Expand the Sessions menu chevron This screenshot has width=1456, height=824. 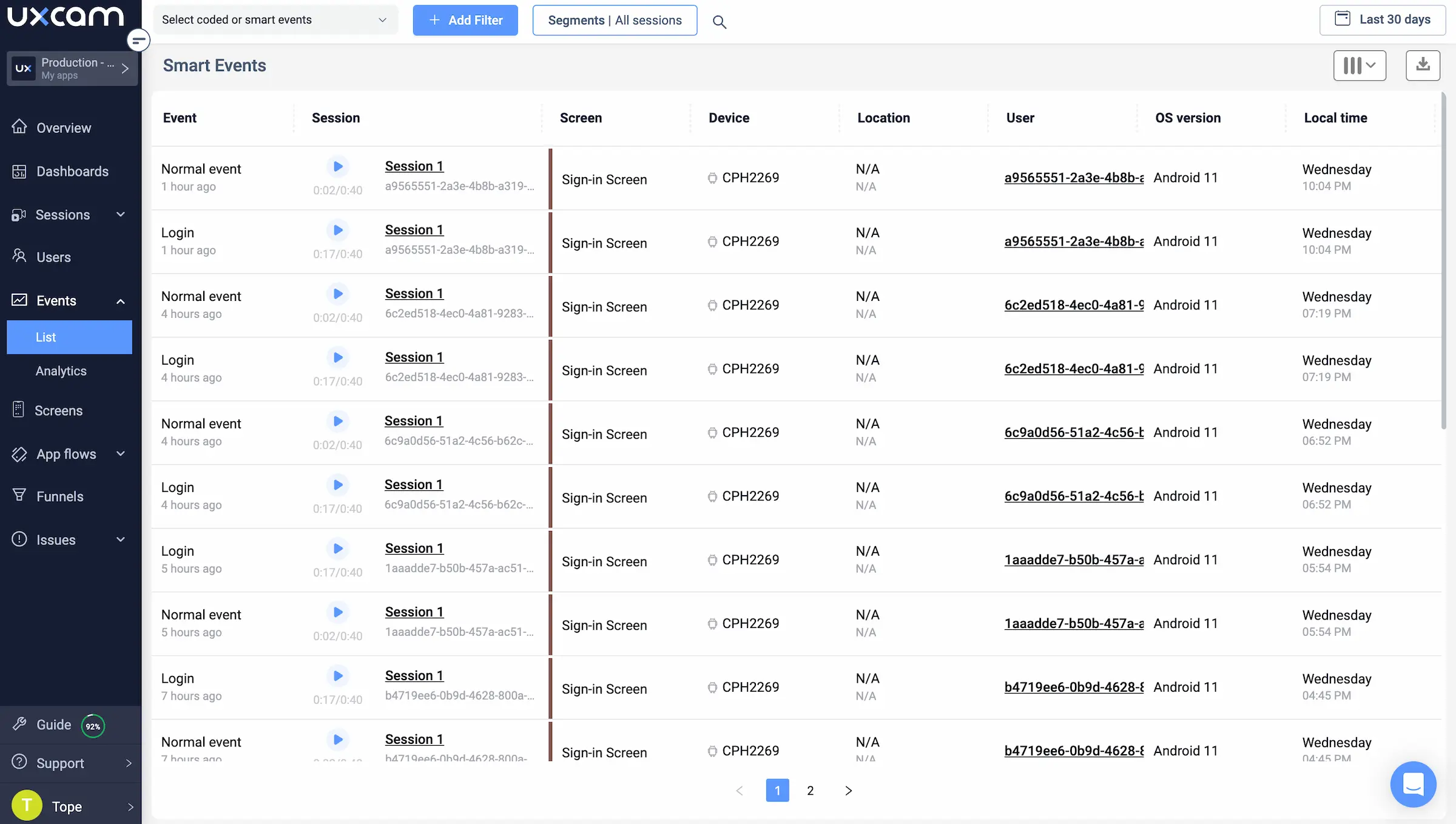coord(121,214)
